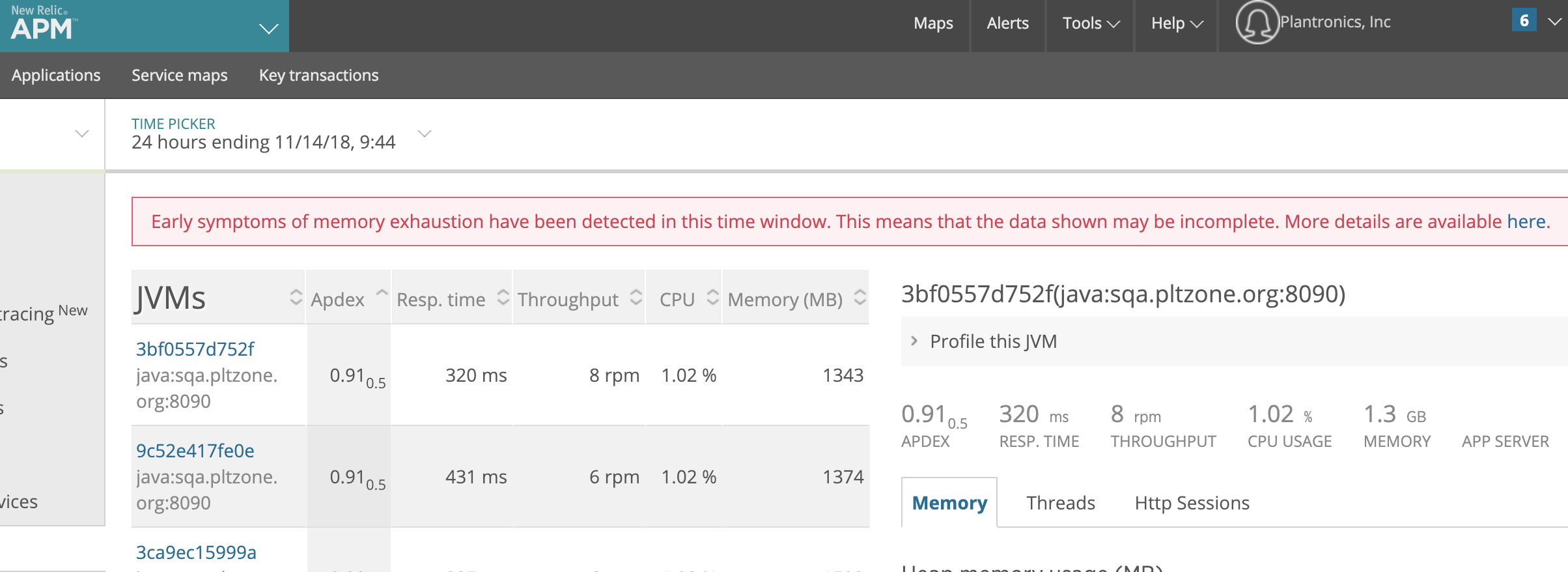
Task: Sort table by Memory (MB) arrows
Action: (860, 298)
